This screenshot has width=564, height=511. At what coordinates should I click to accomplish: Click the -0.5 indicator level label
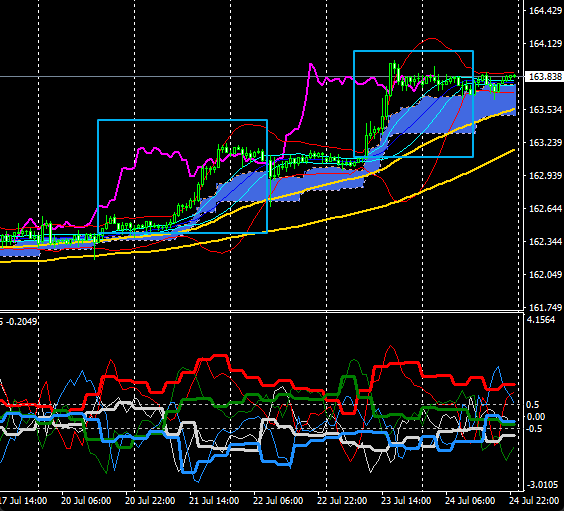[x=533, y=429]
